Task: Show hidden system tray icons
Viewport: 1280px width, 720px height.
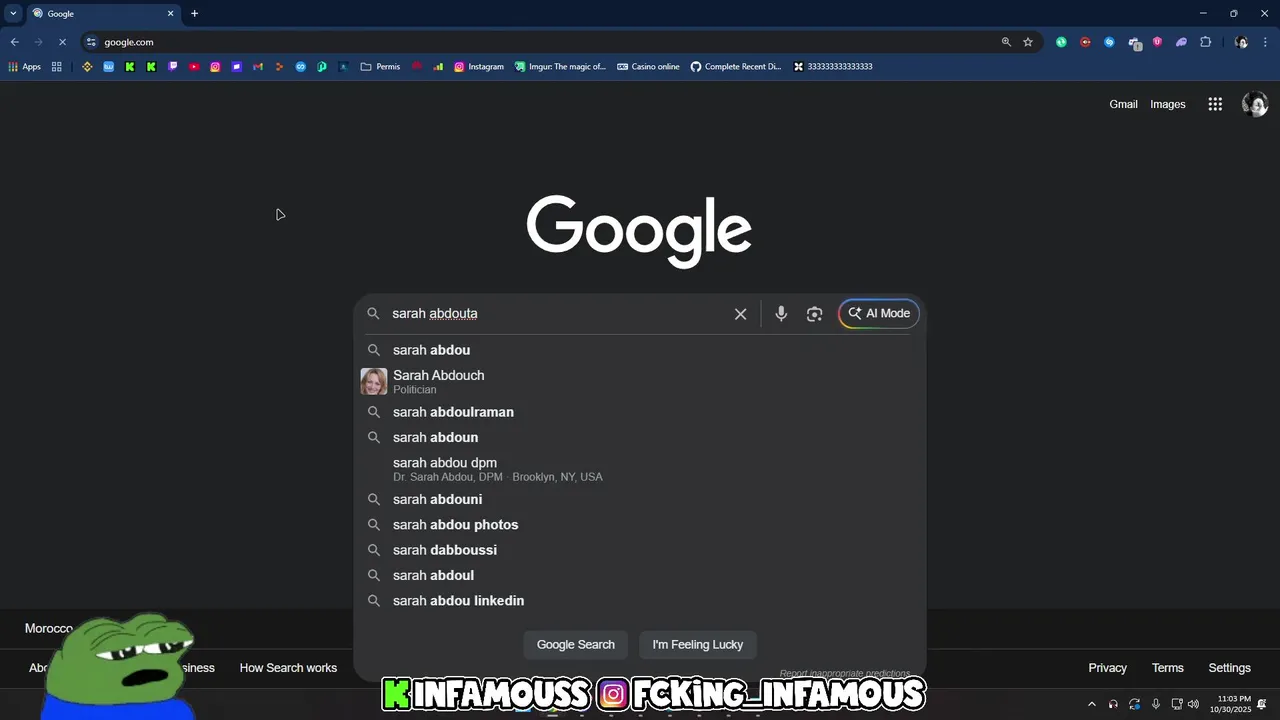Action: [x=1092, y=704]
